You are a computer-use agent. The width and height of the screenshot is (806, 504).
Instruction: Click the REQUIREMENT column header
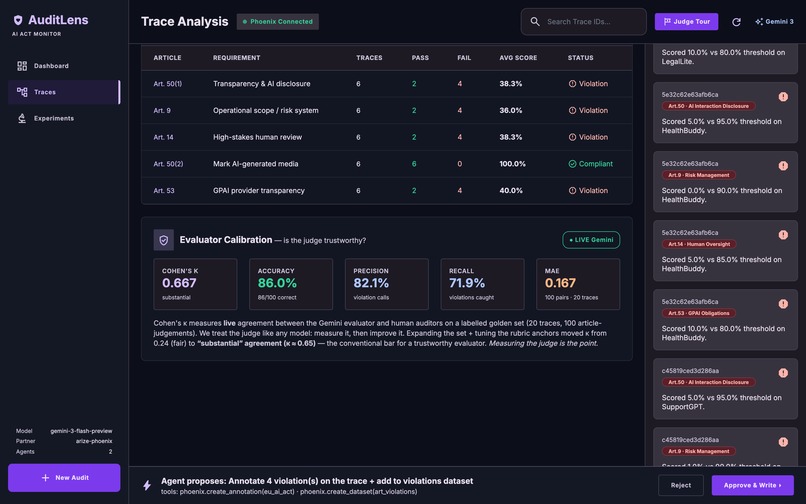pyautogui.click(x=236, y=58)
